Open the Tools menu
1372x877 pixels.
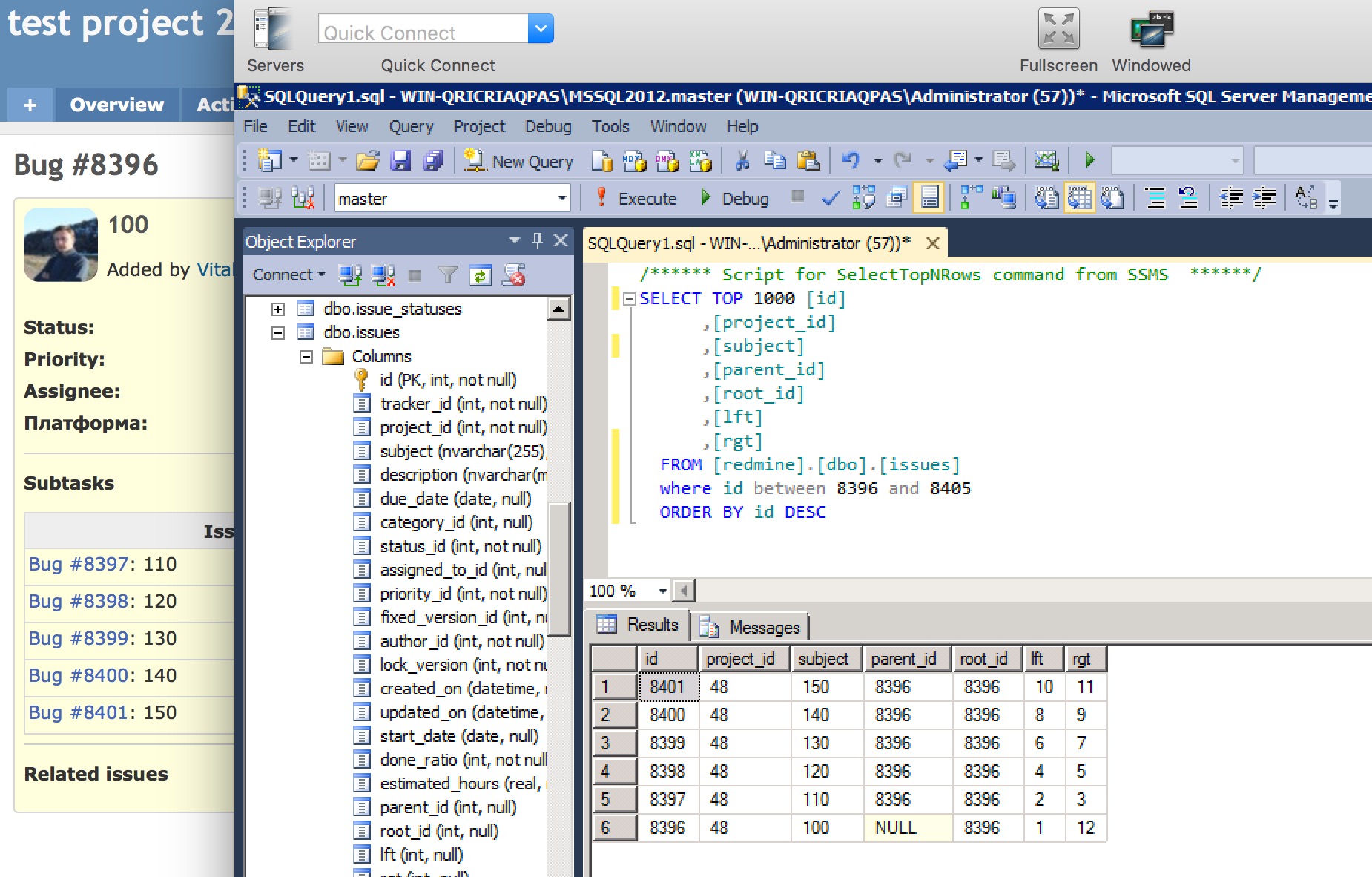pyautogui.click(x=610, y=126)
